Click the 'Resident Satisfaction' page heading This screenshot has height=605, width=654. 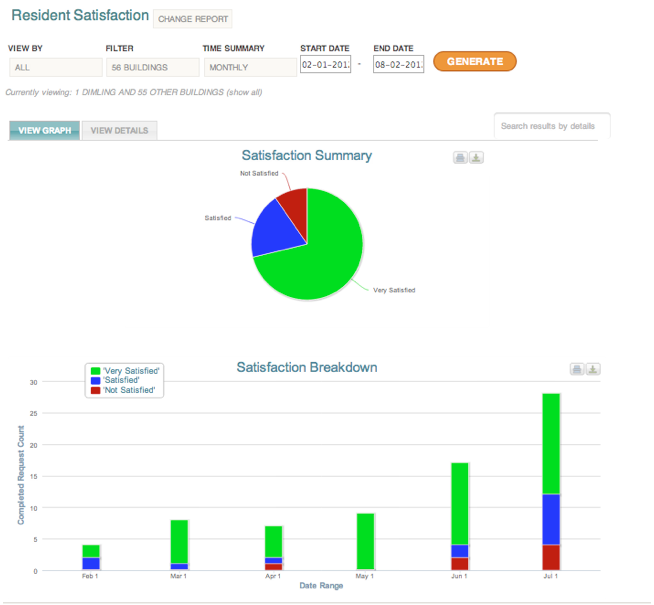pyautogui.click(x=80, y=15)
